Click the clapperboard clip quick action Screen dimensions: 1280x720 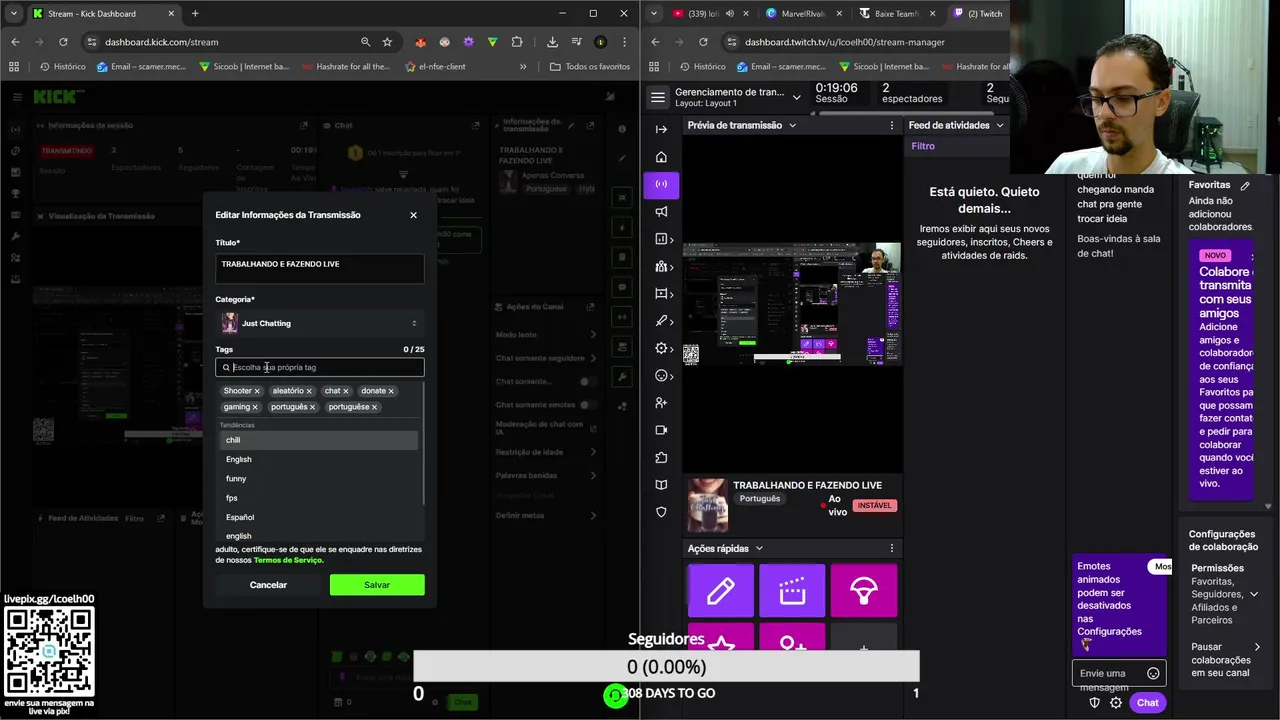tap(792, 591)
